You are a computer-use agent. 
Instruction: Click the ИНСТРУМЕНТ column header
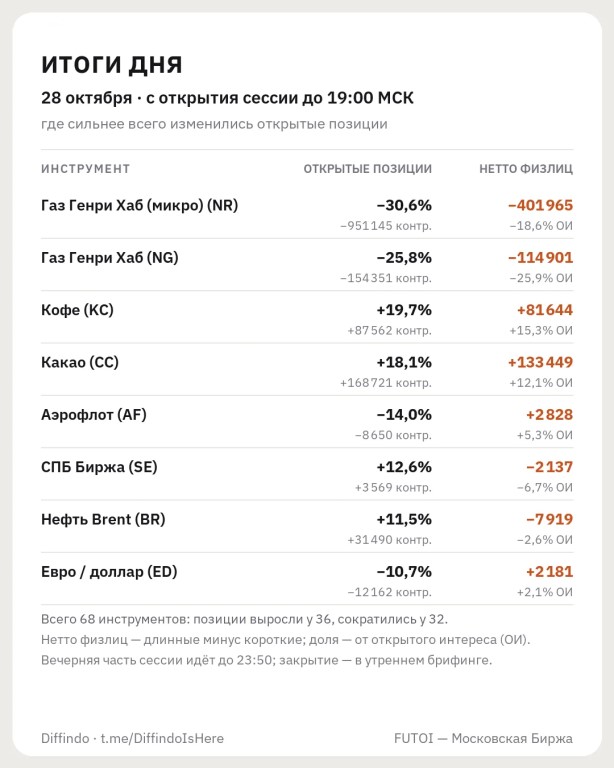pos(86,168)
